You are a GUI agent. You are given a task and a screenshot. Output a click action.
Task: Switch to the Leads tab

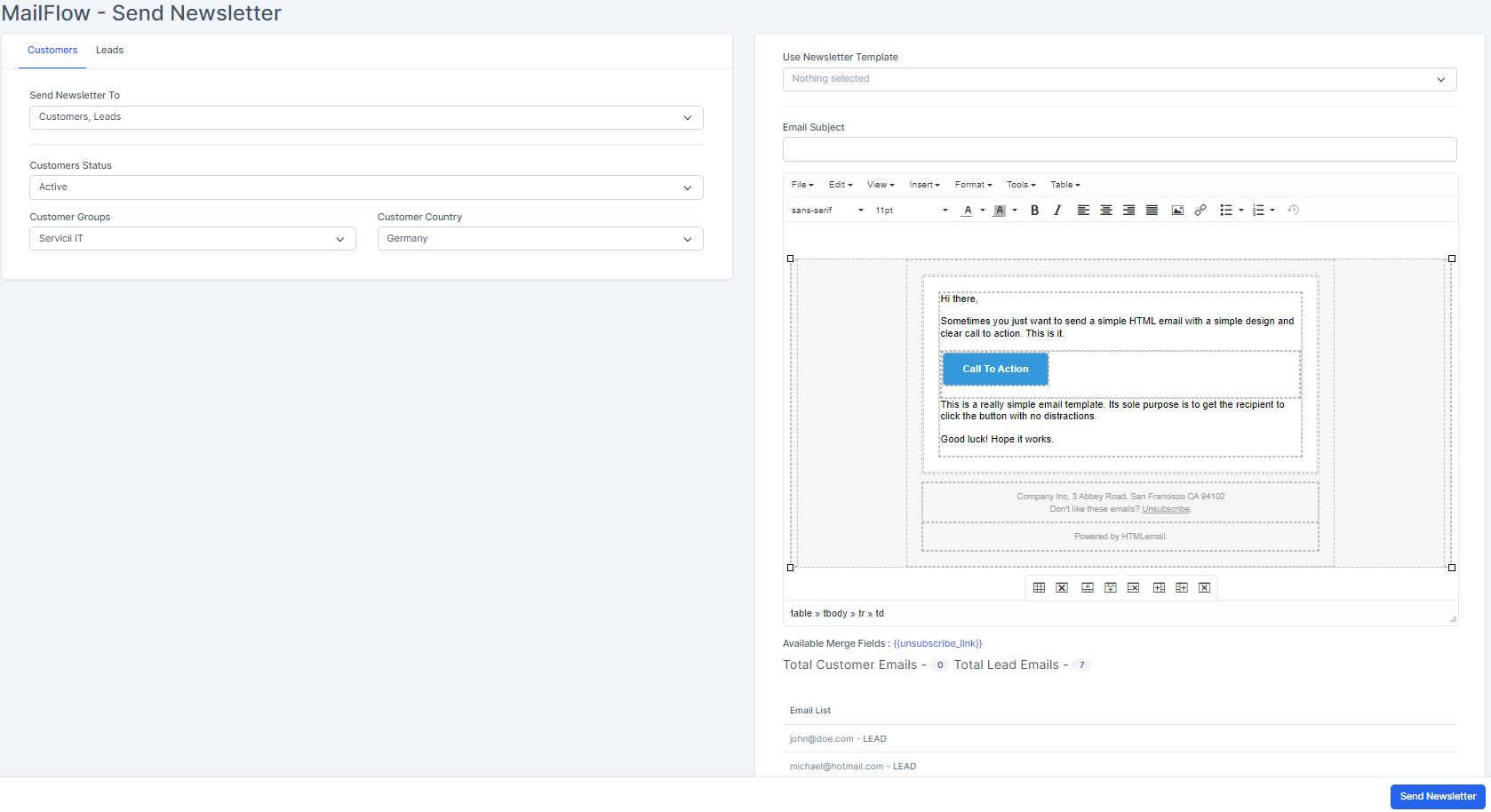pos(109,50)
